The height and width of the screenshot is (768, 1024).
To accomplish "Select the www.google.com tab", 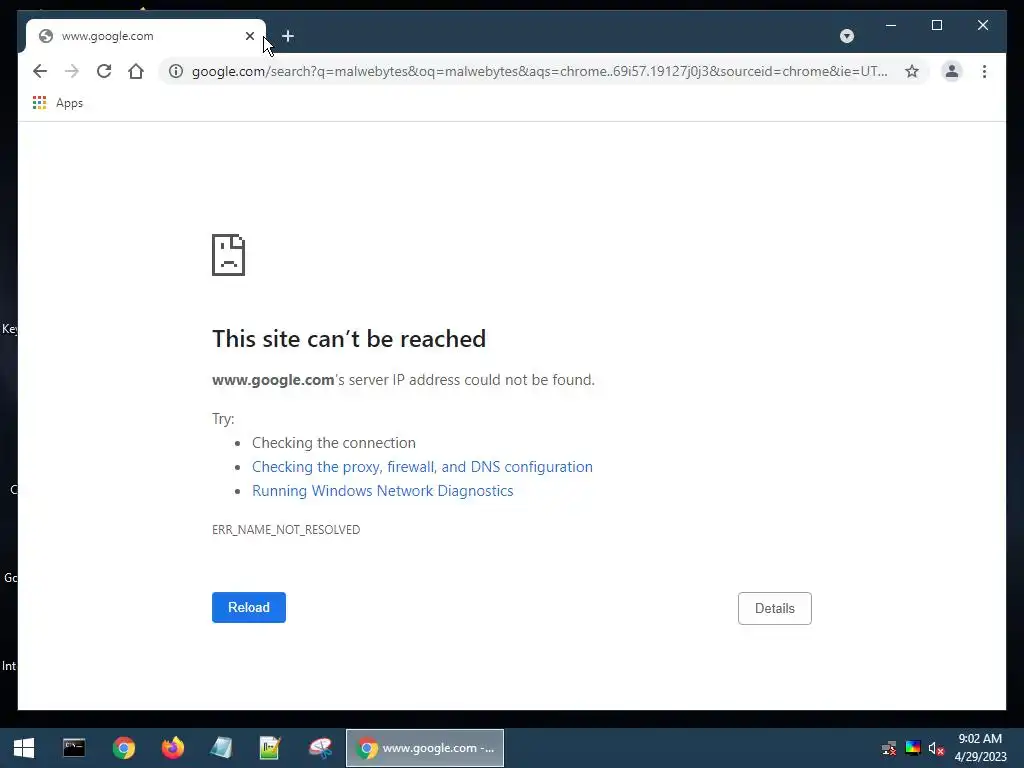I will (145, 36).
